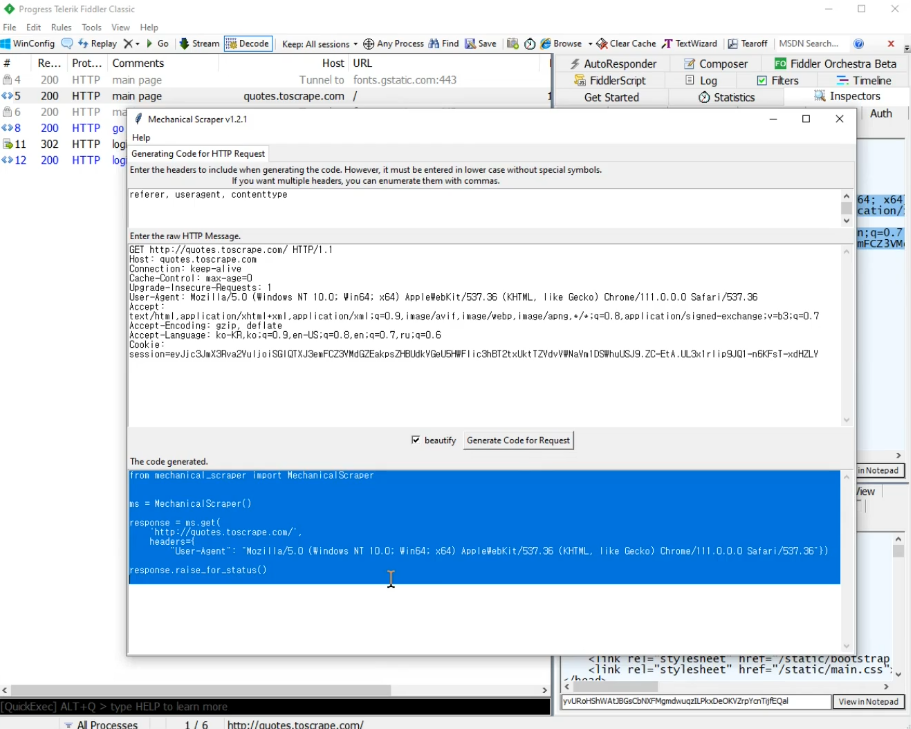Switch to the Composer tab
The image size is (911, 729).
coord(715,64)
